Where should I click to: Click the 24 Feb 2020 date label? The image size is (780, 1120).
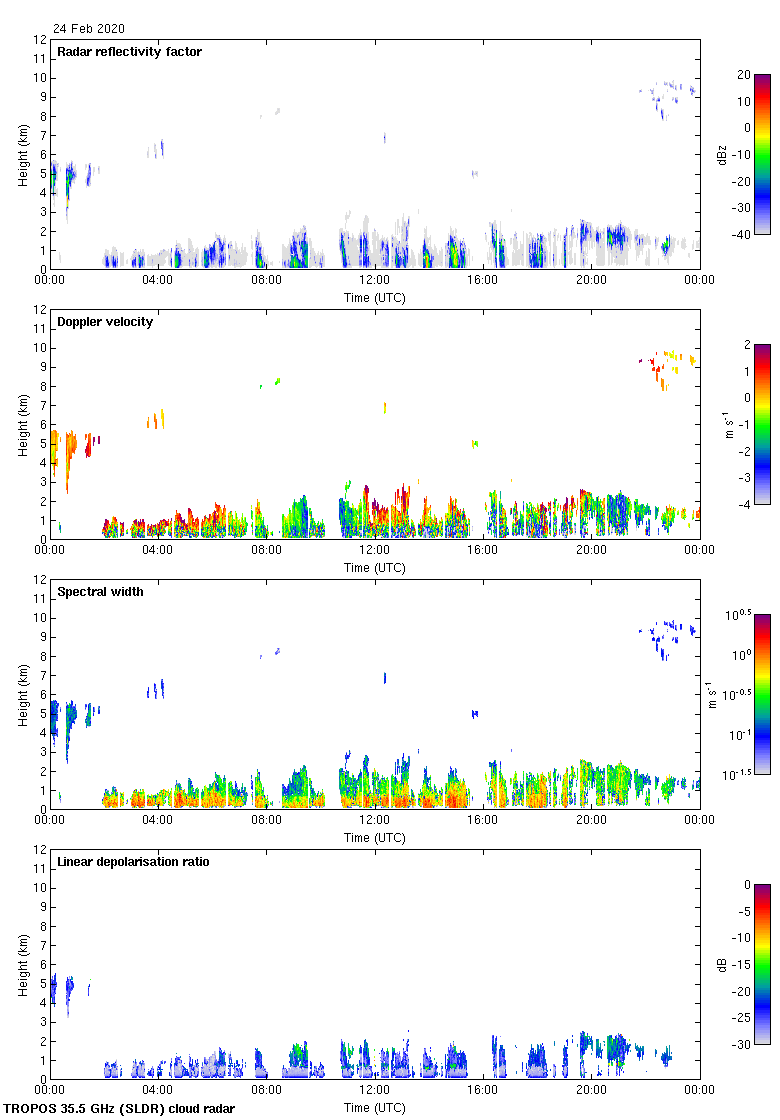pyautogui.click(x=89, y=29)
